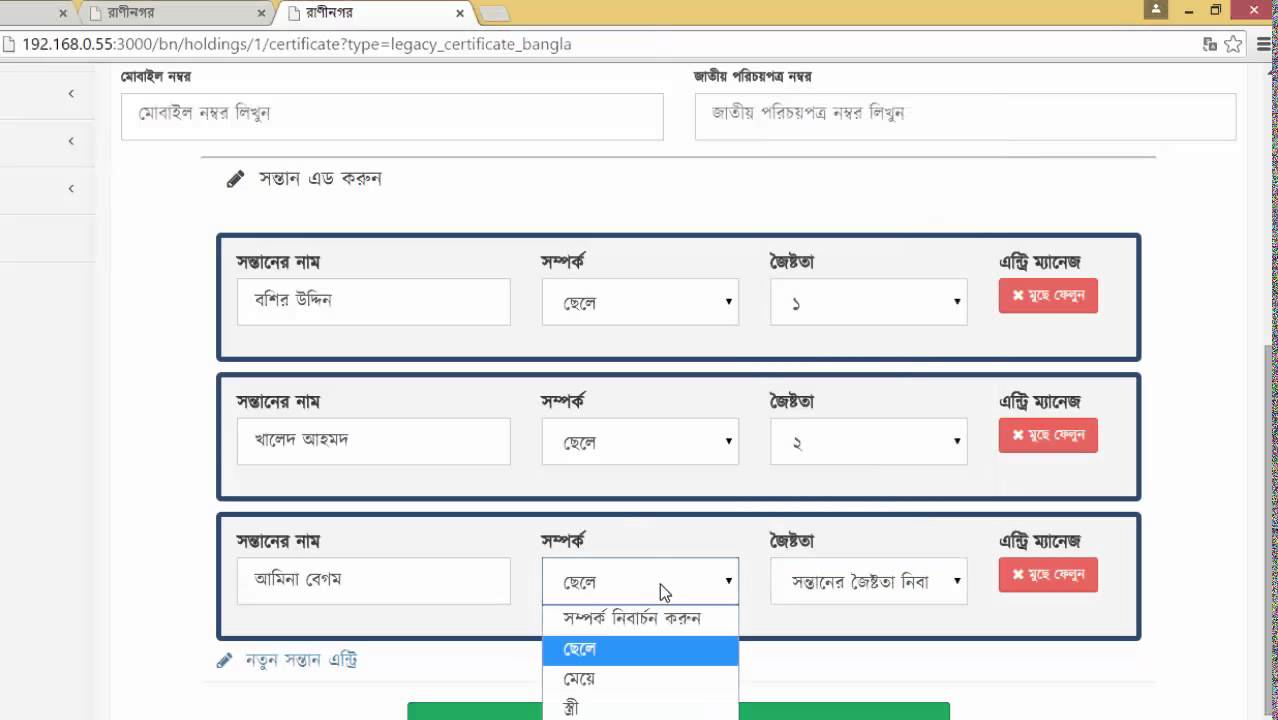Choose মেয়ে option in the open list
Viewport: 1278px width, 720px height.
pos(640,679)
